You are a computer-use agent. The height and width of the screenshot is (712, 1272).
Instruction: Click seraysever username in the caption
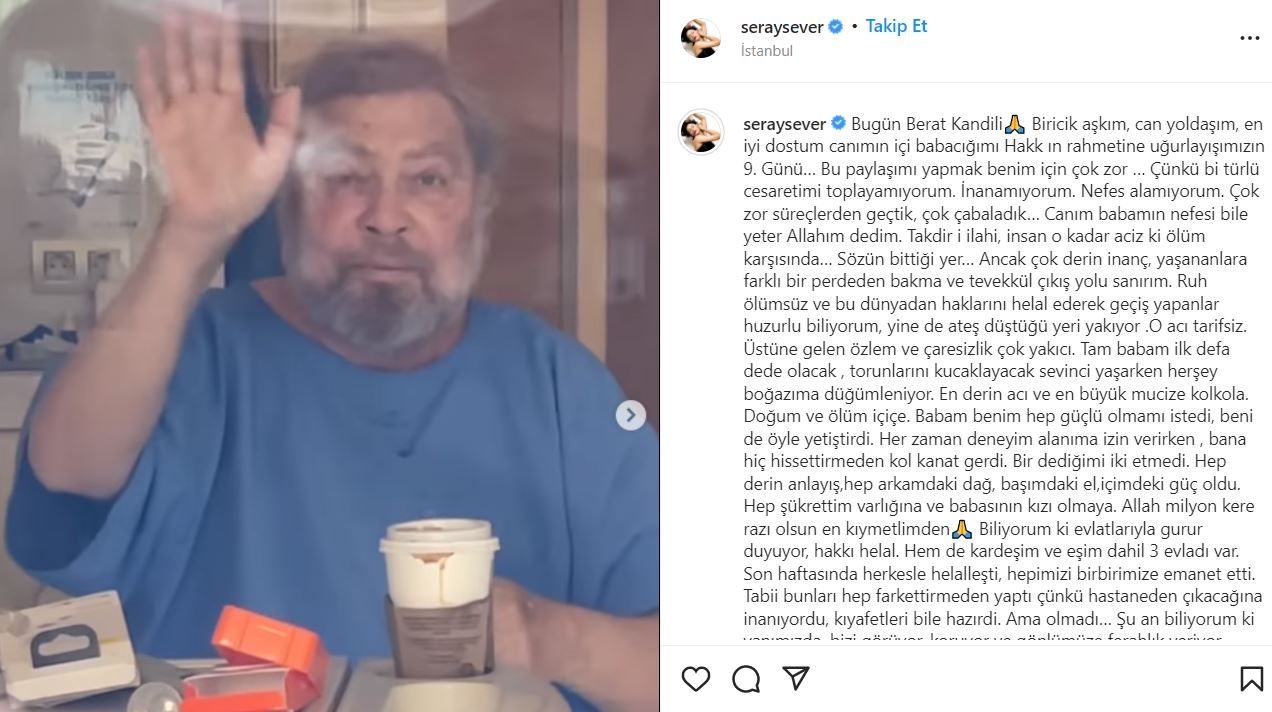click(x=785, y=124)
